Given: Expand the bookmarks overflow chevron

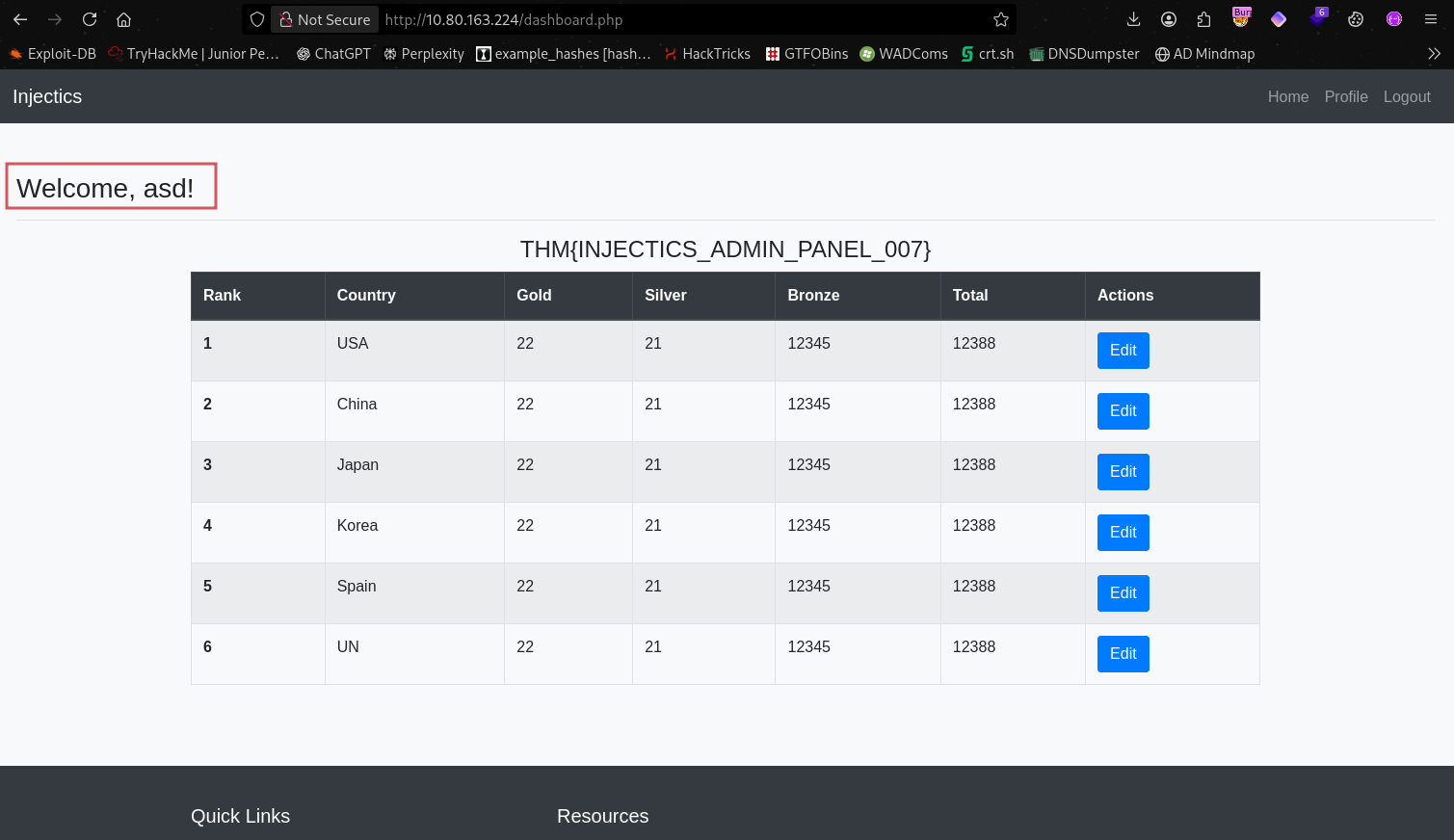Looking at the screenshot, I should point(1434,54).
